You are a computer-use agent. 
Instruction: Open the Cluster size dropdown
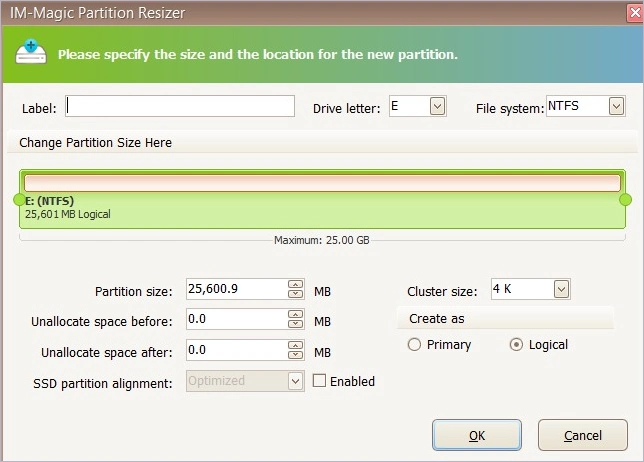561,289
